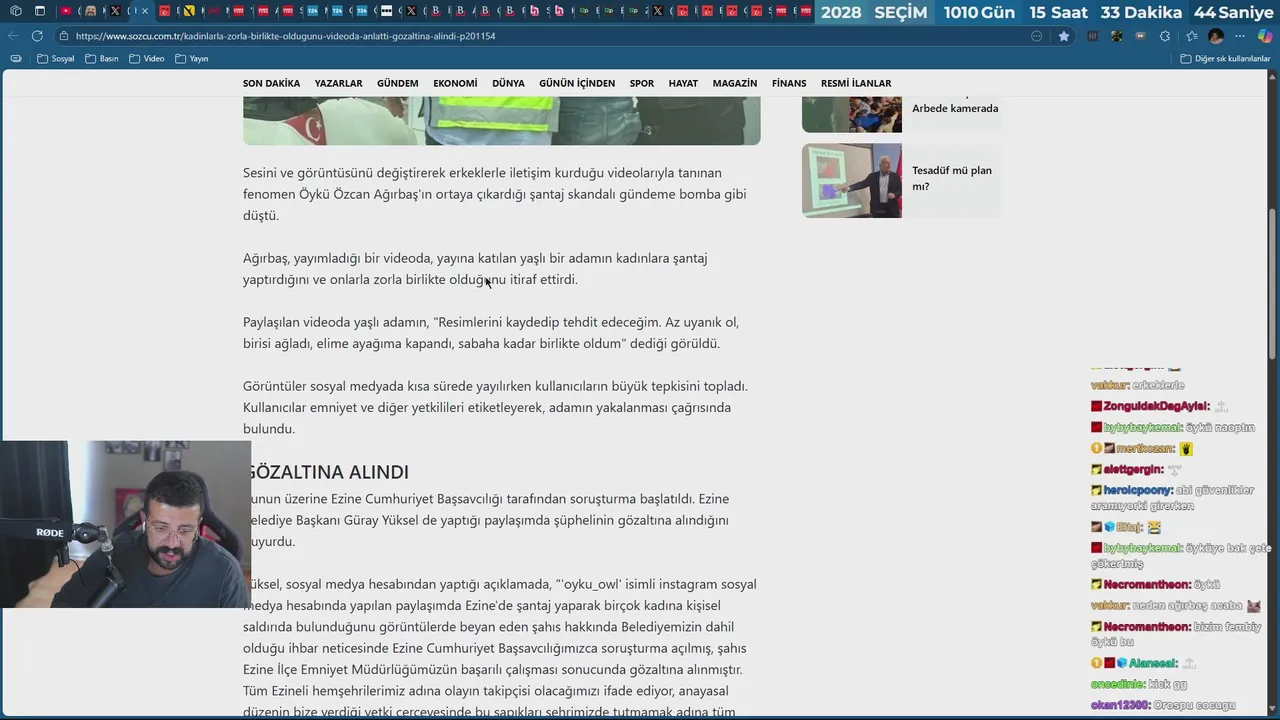Screen dimensions: 1280x720
Task: View site information via lock icon
Action: [x=63, y=36]
